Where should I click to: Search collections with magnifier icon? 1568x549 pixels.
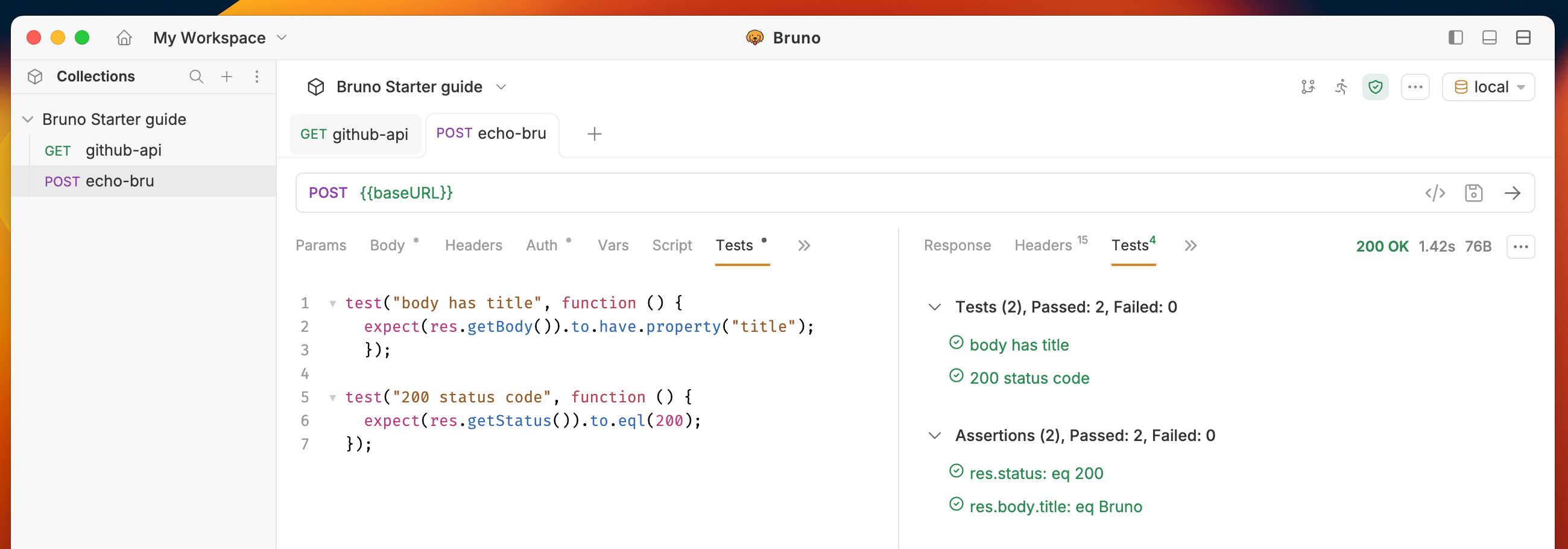[x=196, y=77]
